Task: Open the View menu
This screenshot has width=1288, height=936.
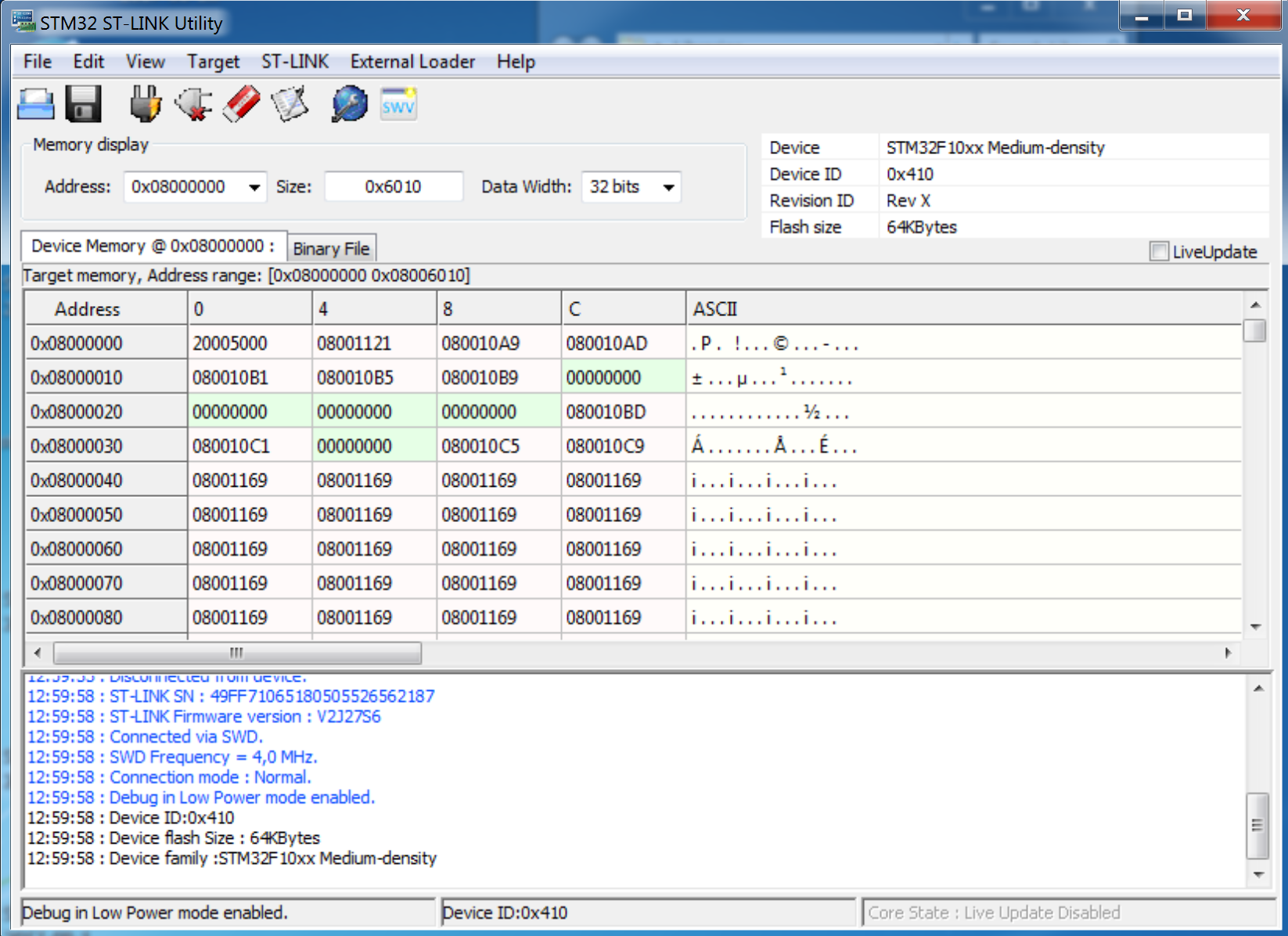Action: (146, 62)
